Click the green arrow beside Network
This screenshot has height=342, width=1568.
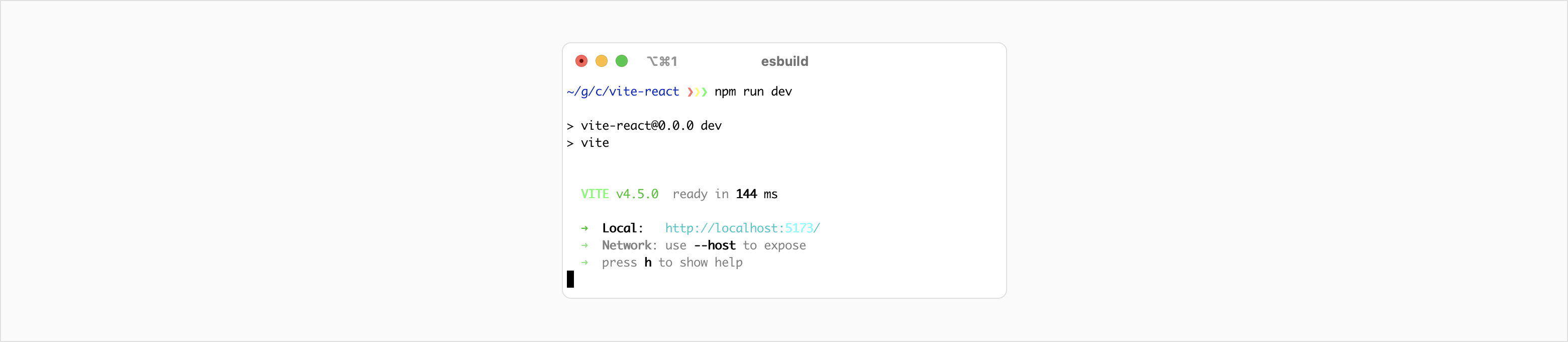[584, 245]
